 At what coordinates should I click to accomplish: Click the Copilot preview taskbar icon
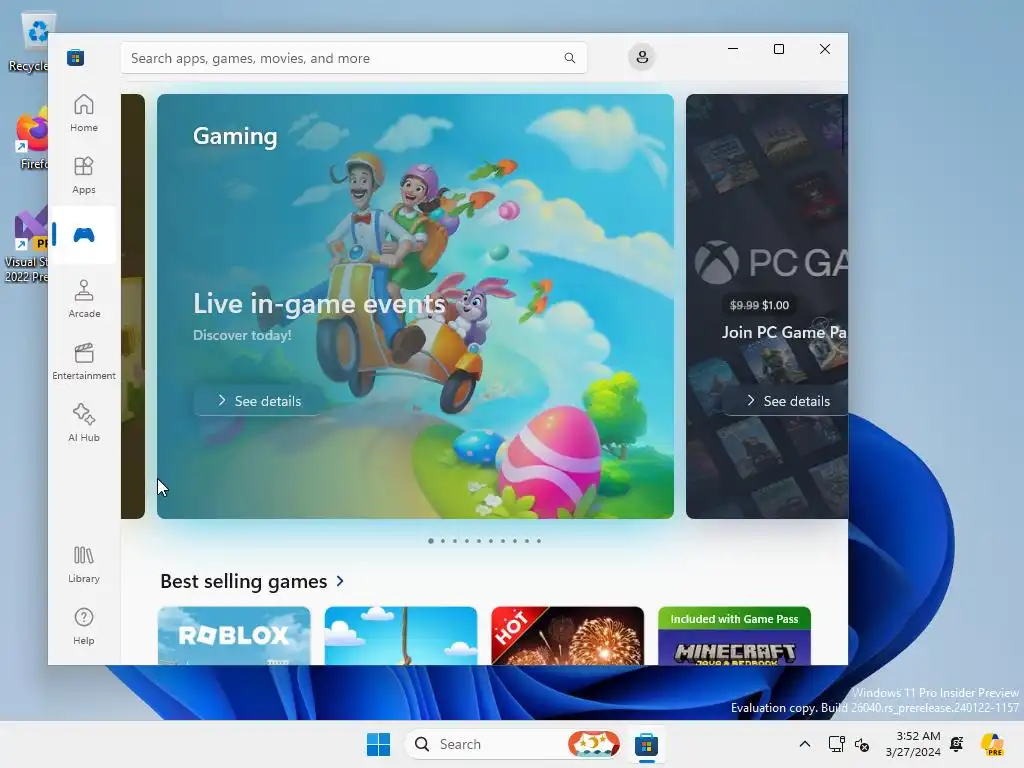pyautogui.click(x=993, y=744)
